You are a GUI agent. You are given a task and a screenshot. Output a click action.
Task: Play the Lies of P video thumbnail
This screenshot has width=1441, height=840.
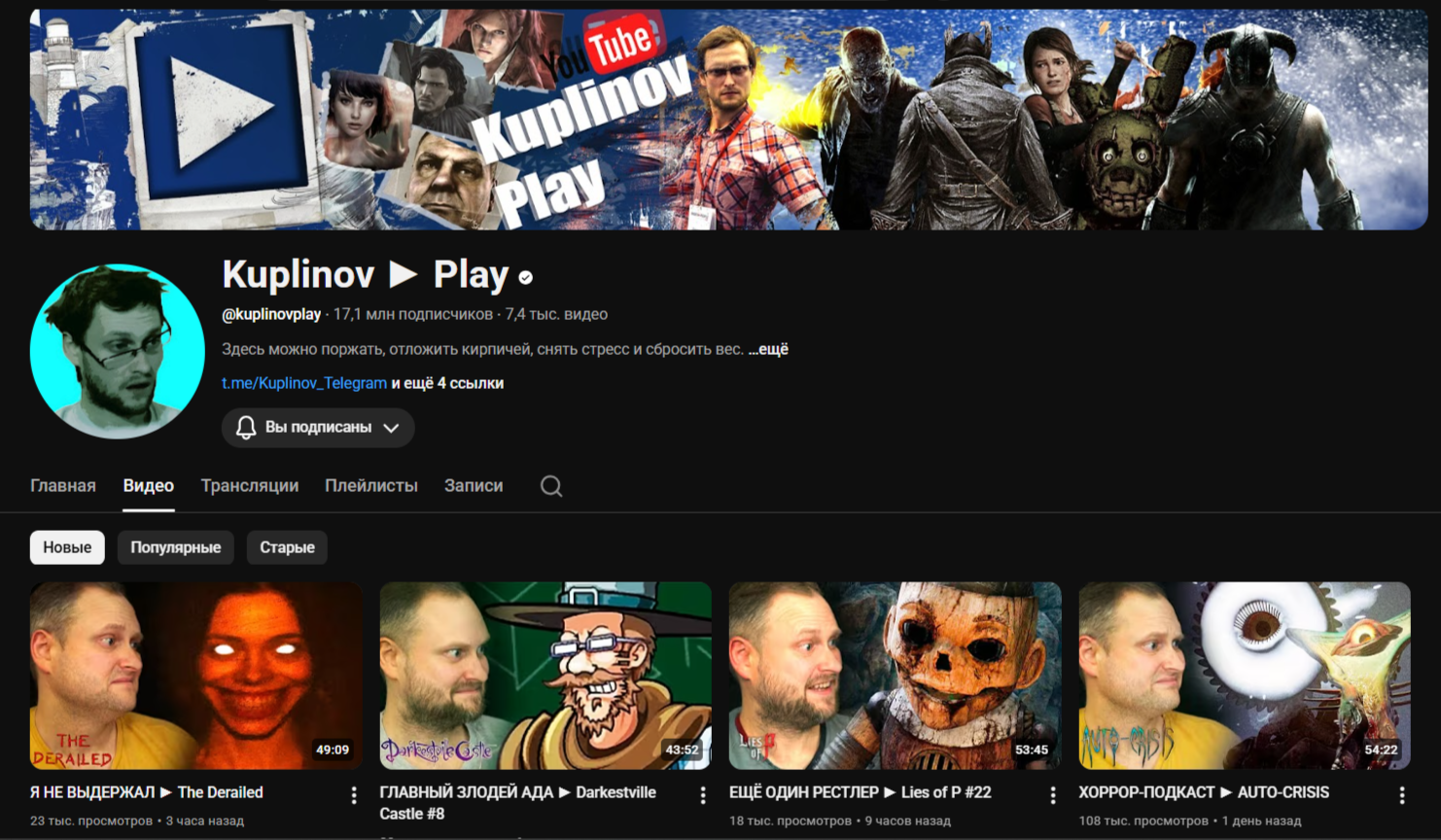tap(896, 676)
